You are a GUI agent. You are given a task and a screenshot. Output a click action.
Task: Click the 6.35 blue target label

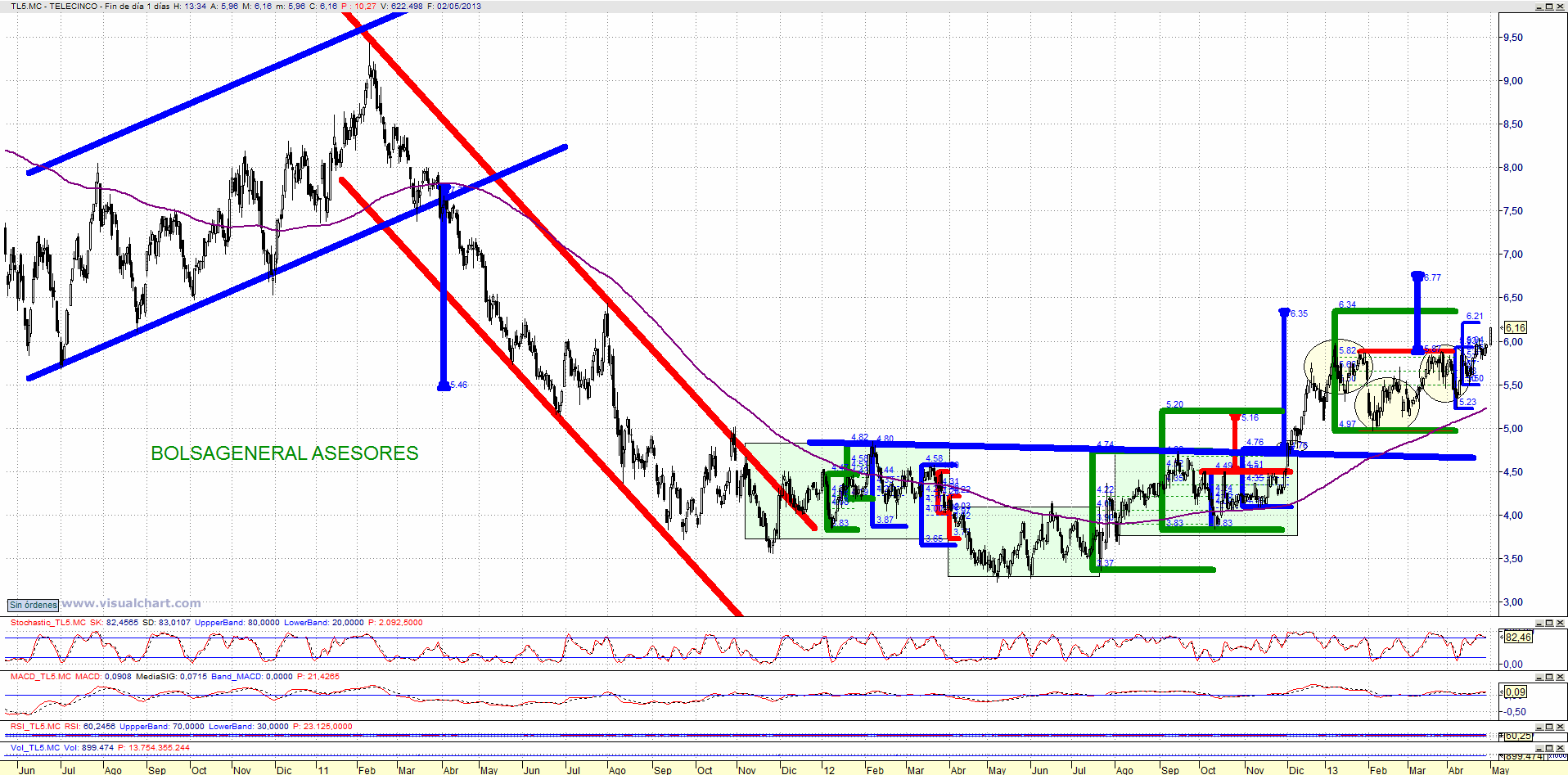(1298, 313)
